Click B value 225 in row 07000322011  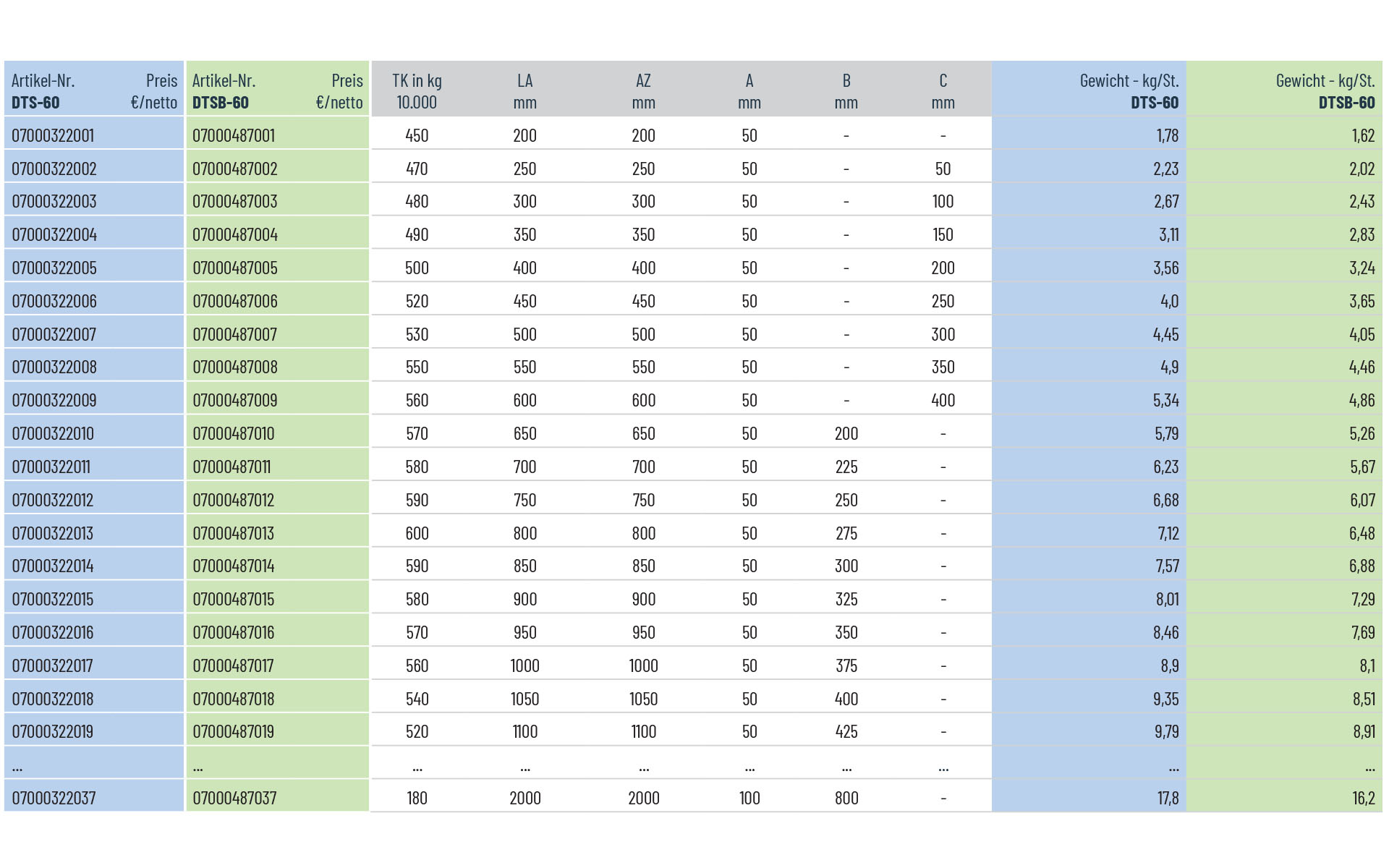[x=846, y=467]
